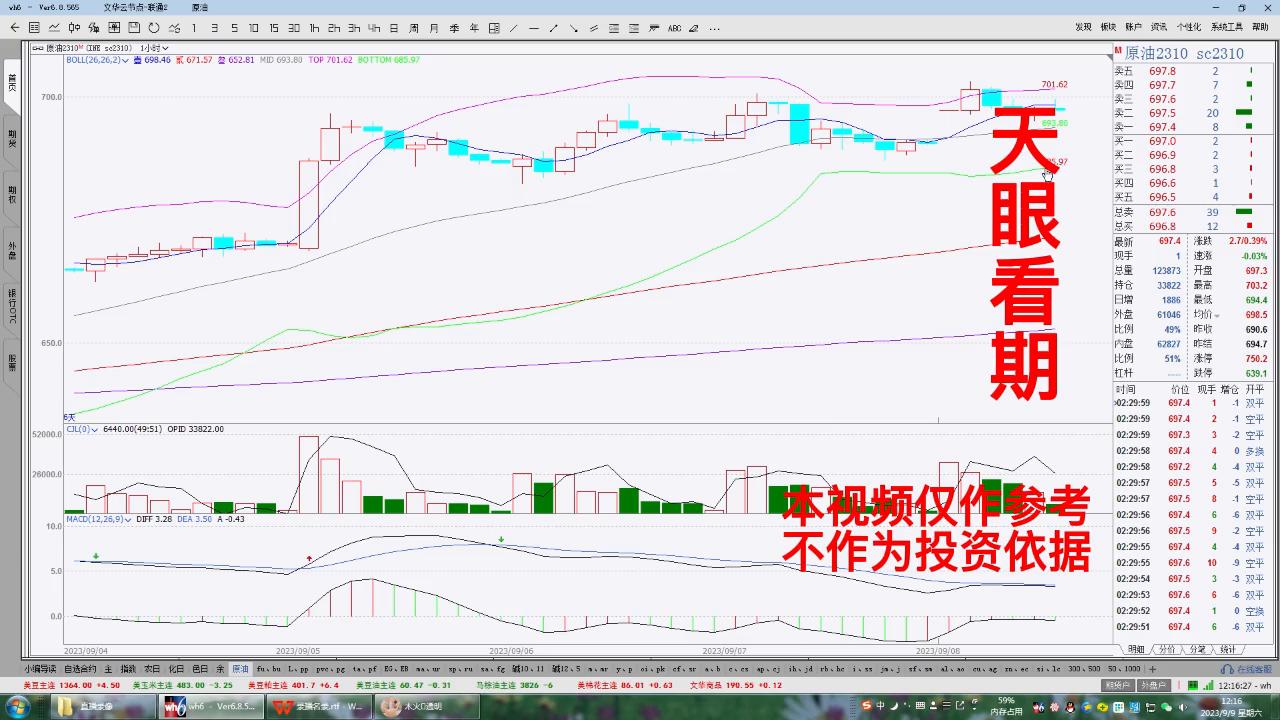Select the trend line drawing tool
This screenshot has width=1280, height=720.
(x=513, y=29)
